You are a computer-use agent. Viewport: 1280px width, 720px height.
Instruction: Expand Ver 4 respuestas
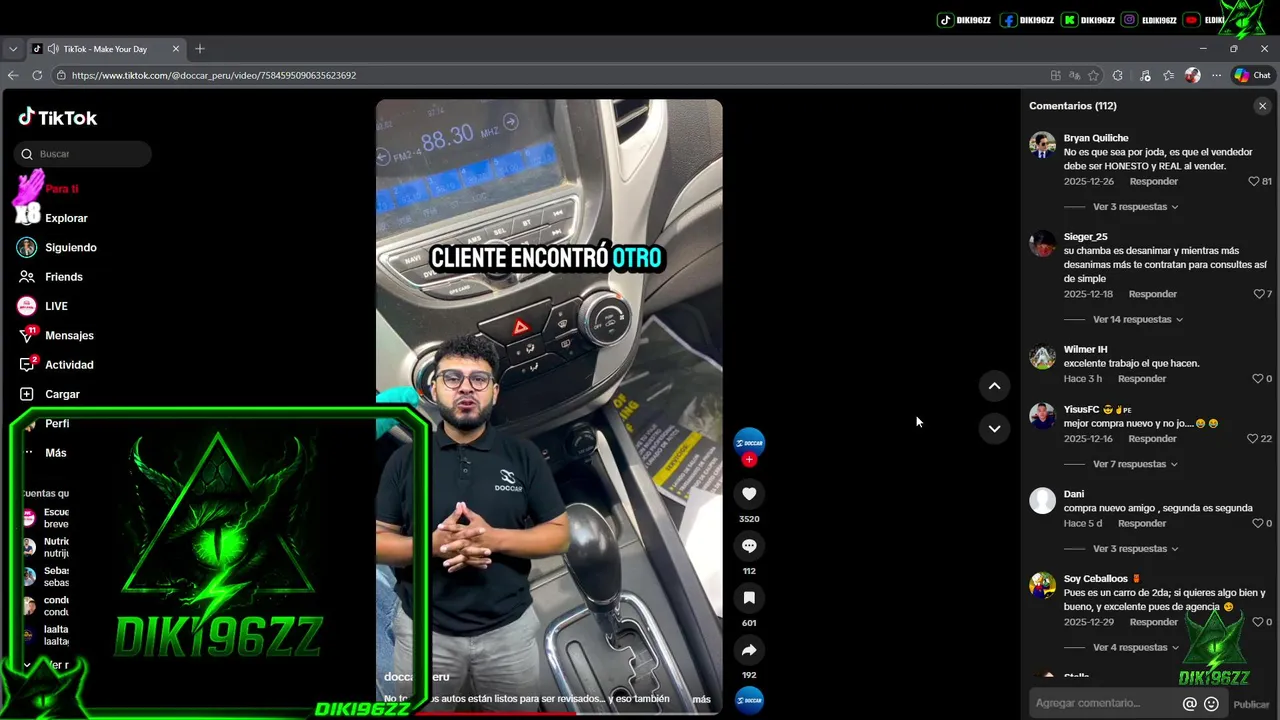pyautogui.click(x=1135, y=648)
